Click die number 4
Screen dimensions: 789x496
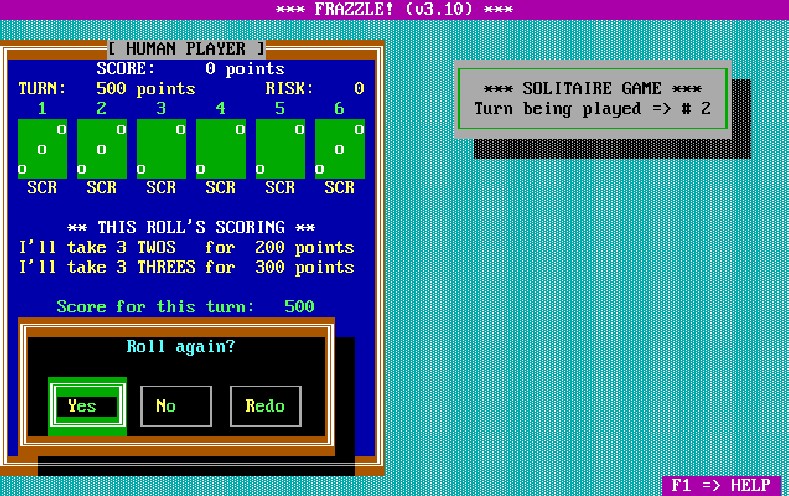[221, 149]
